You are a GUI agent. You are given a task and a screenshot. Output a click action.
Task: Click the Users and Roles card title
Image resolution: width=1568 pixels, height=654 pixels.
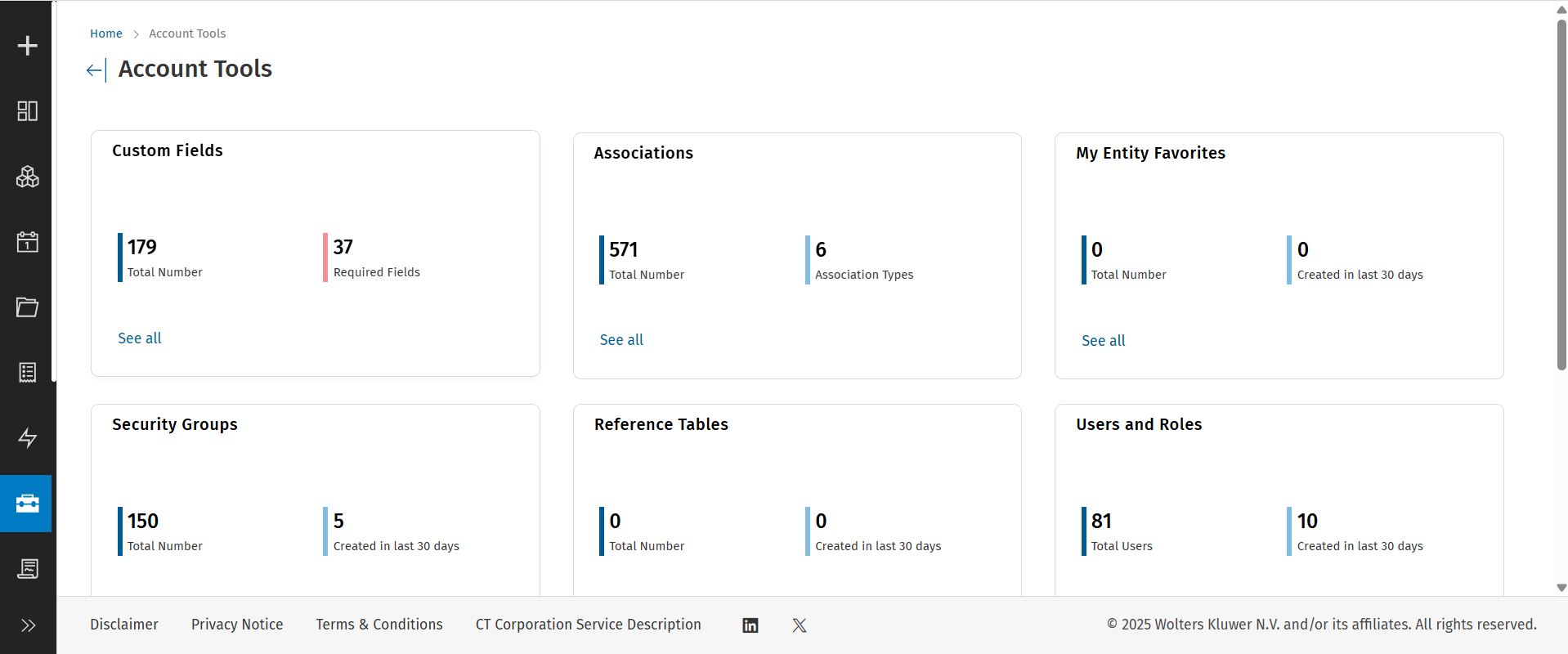click(x=1139, y=424)
